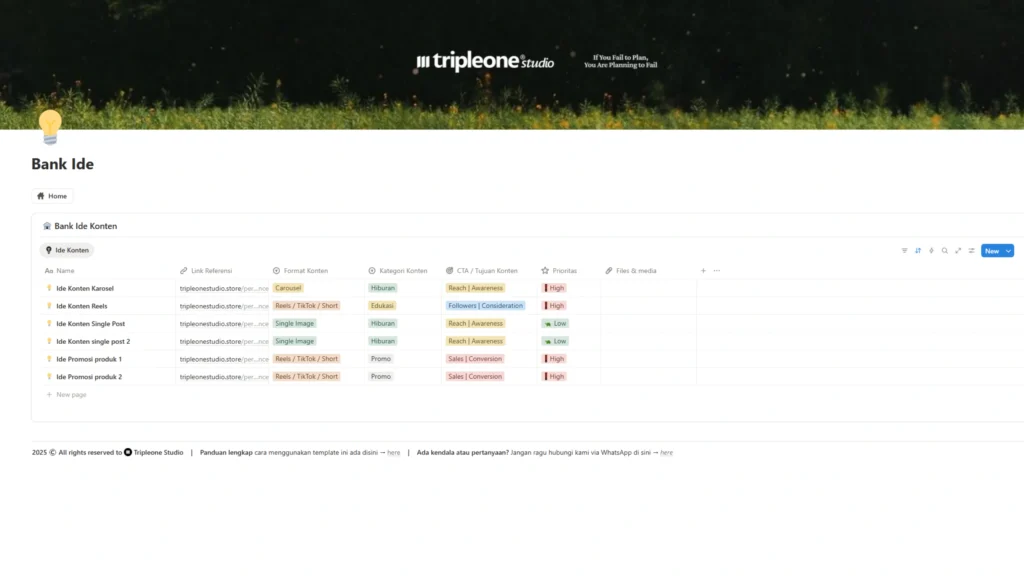The image size is (1024, 576).
Task: Click the Home navigation button
Action: (52, 196)
